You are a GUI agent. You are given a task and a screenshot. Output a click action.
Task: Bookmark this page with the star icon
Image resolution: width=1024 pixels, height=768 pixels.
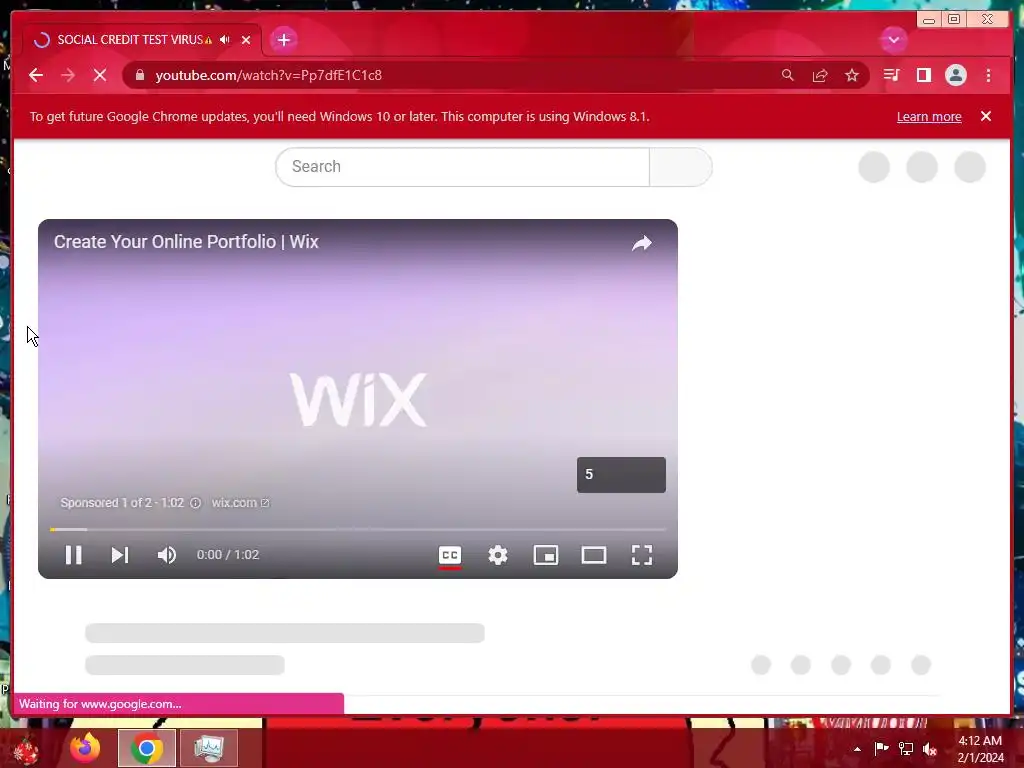point(852,75)
